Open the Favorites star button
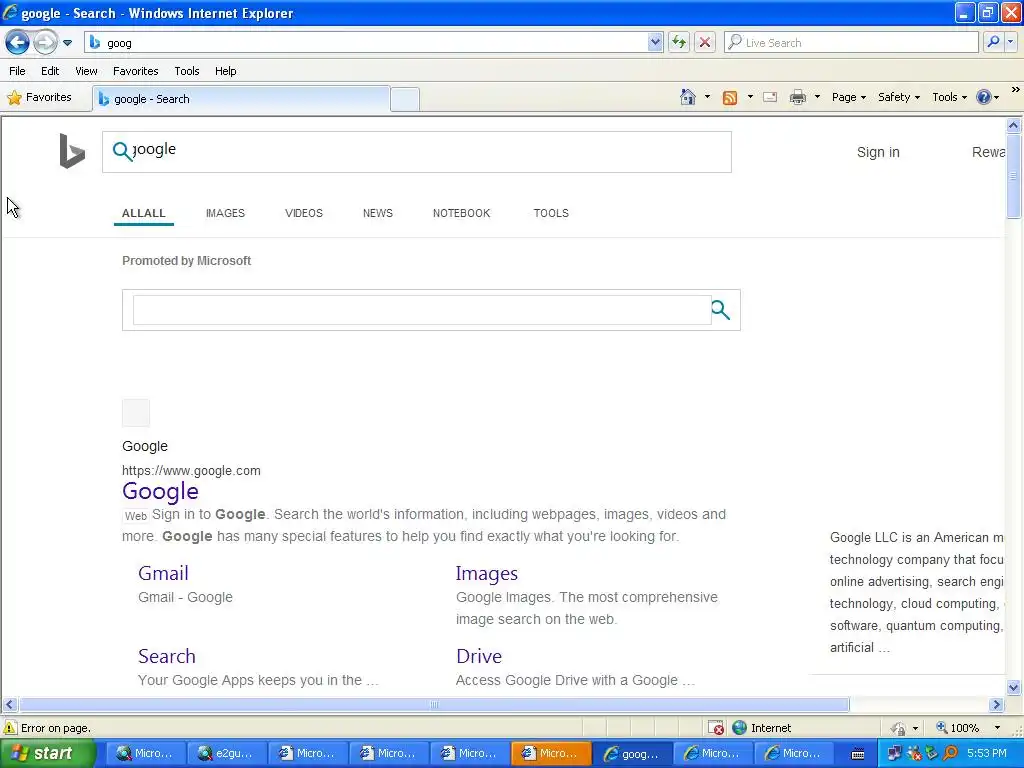Screen dimensions: 1024x768 pos(39,97)
